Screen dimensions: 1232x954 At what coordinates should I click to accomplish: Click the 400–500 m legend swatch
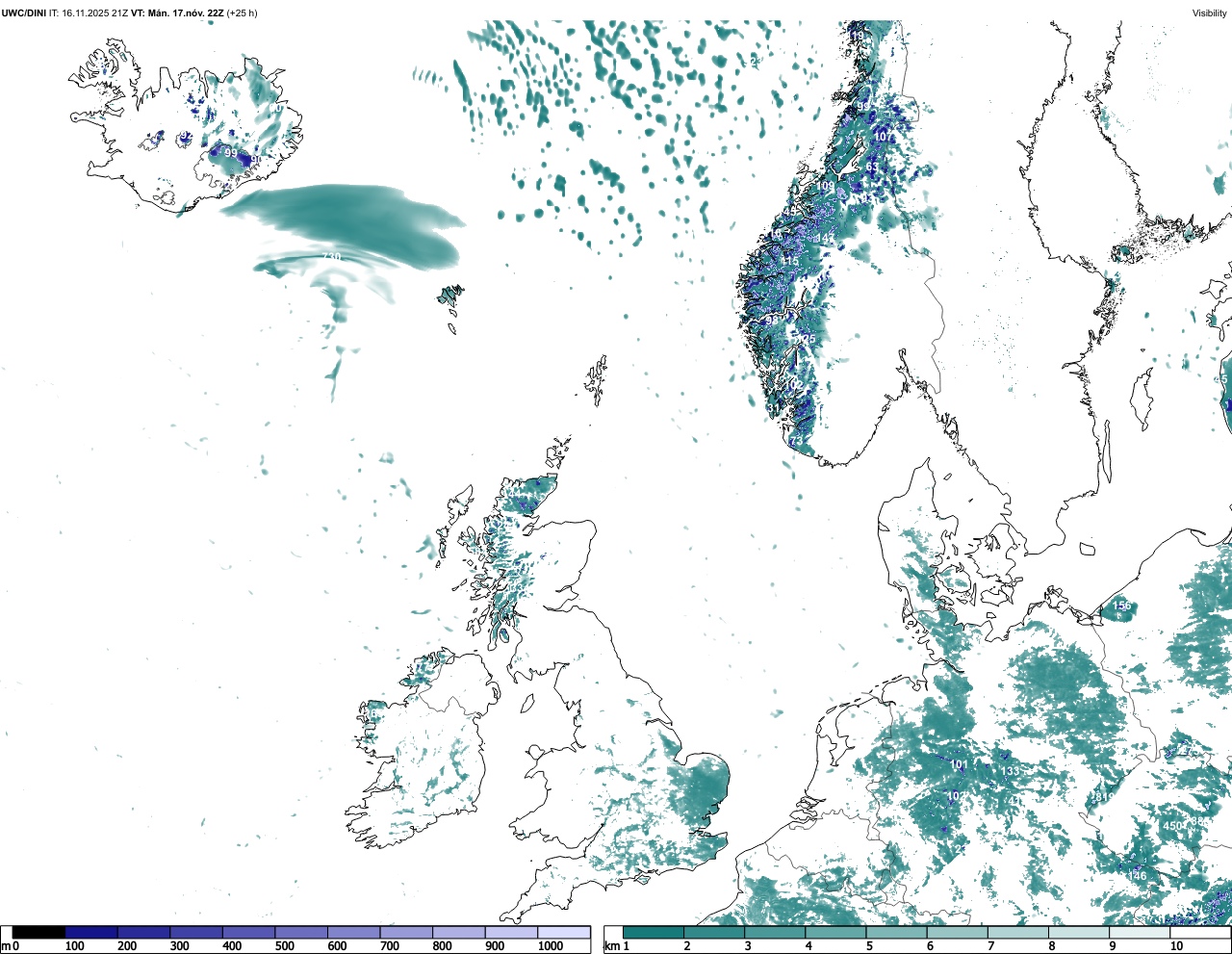pyautogui.click(x=249, y=933)
